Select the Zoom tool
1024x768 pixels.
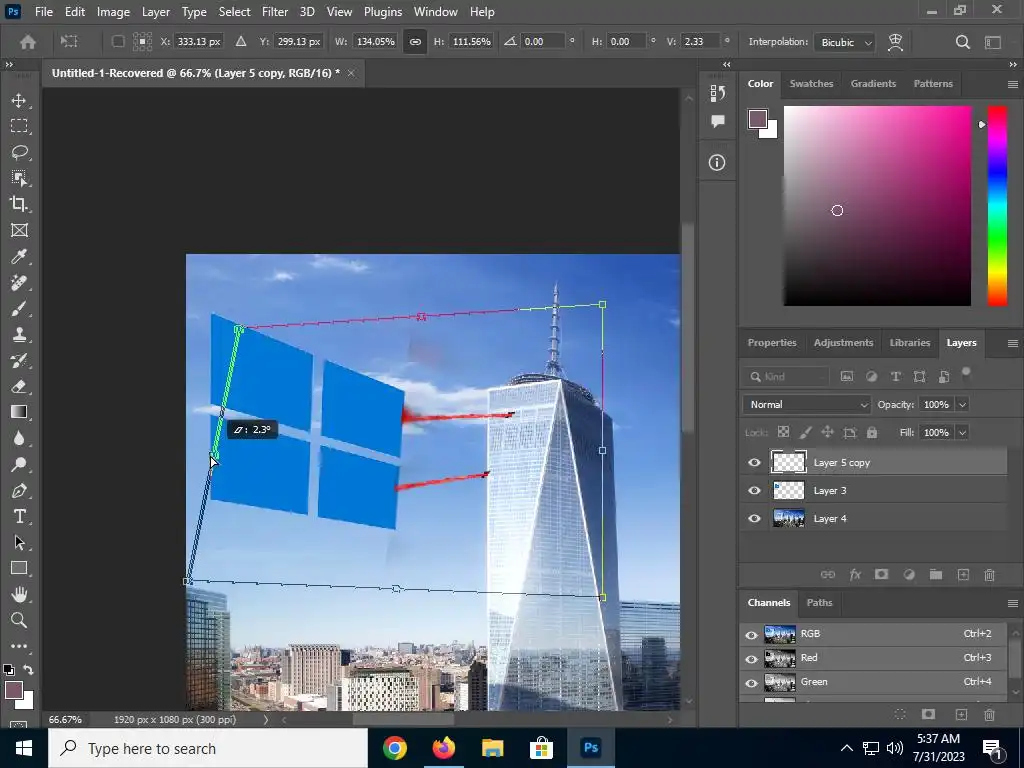(x=19, y=620)
